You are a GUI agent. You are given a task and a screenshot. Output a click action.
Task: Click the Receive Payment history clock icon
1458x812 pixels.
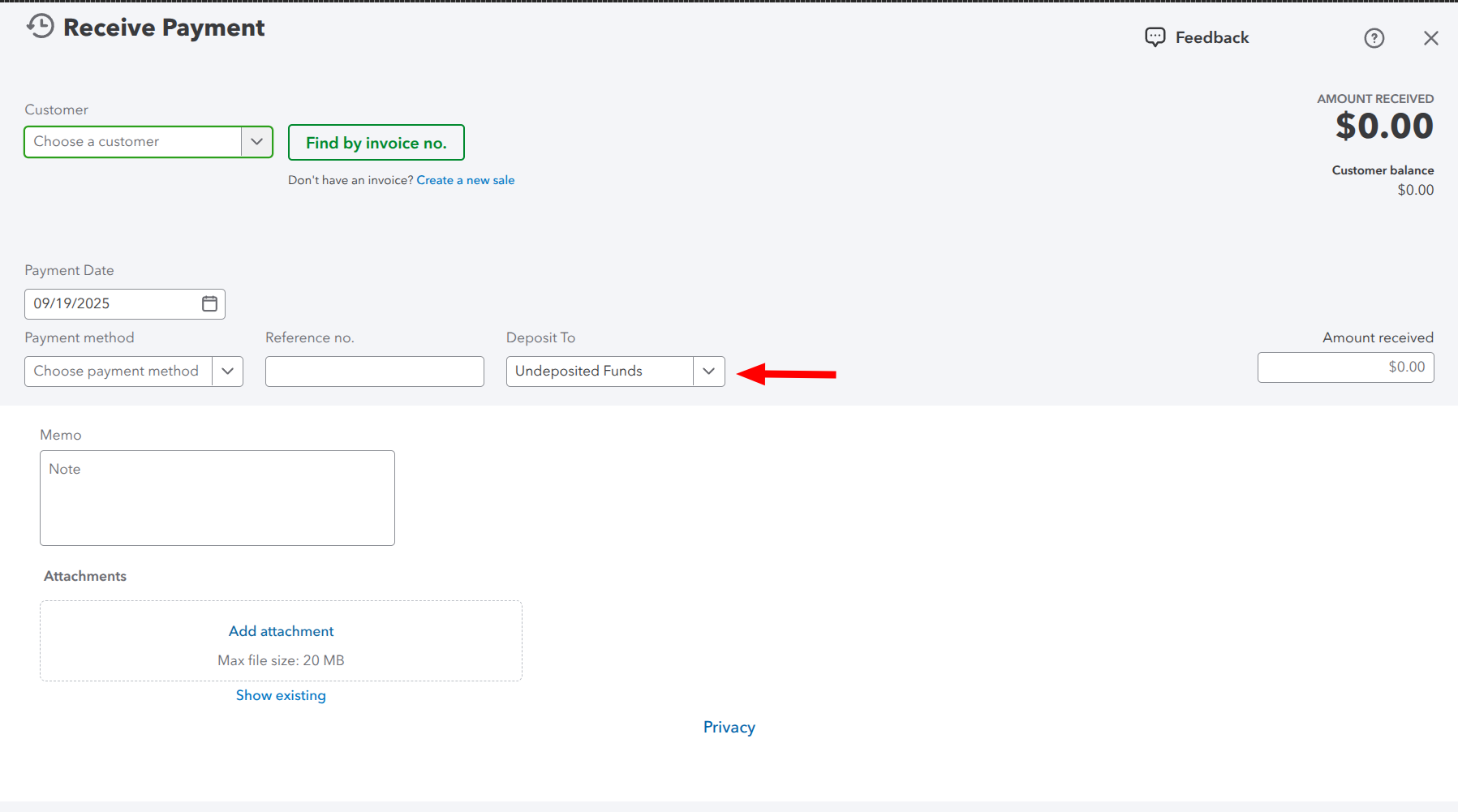[41, 27]
